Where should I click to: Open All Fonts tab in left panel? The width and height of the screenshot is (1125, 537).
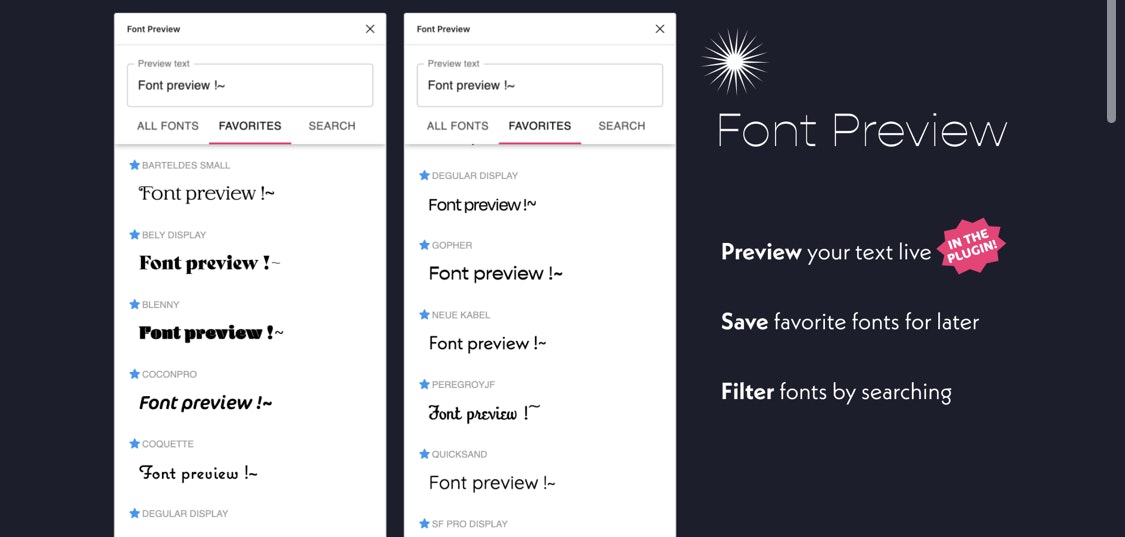point(168,126)
